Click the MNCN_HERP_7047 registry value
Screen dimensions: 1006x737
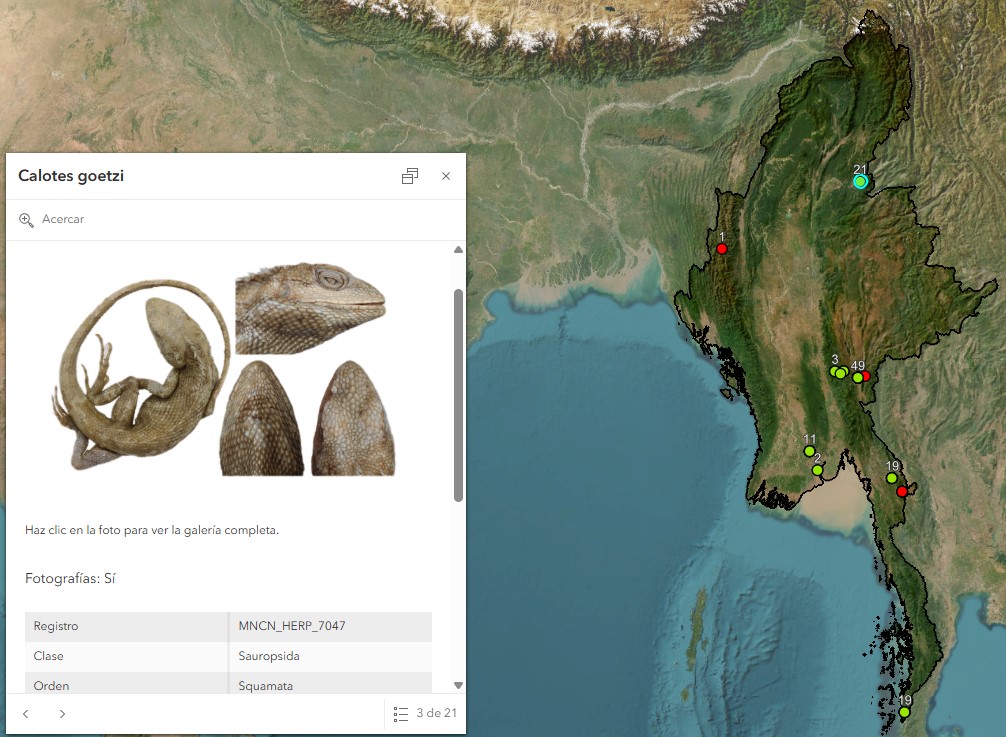pyautogui.click(x=292, y=626)
